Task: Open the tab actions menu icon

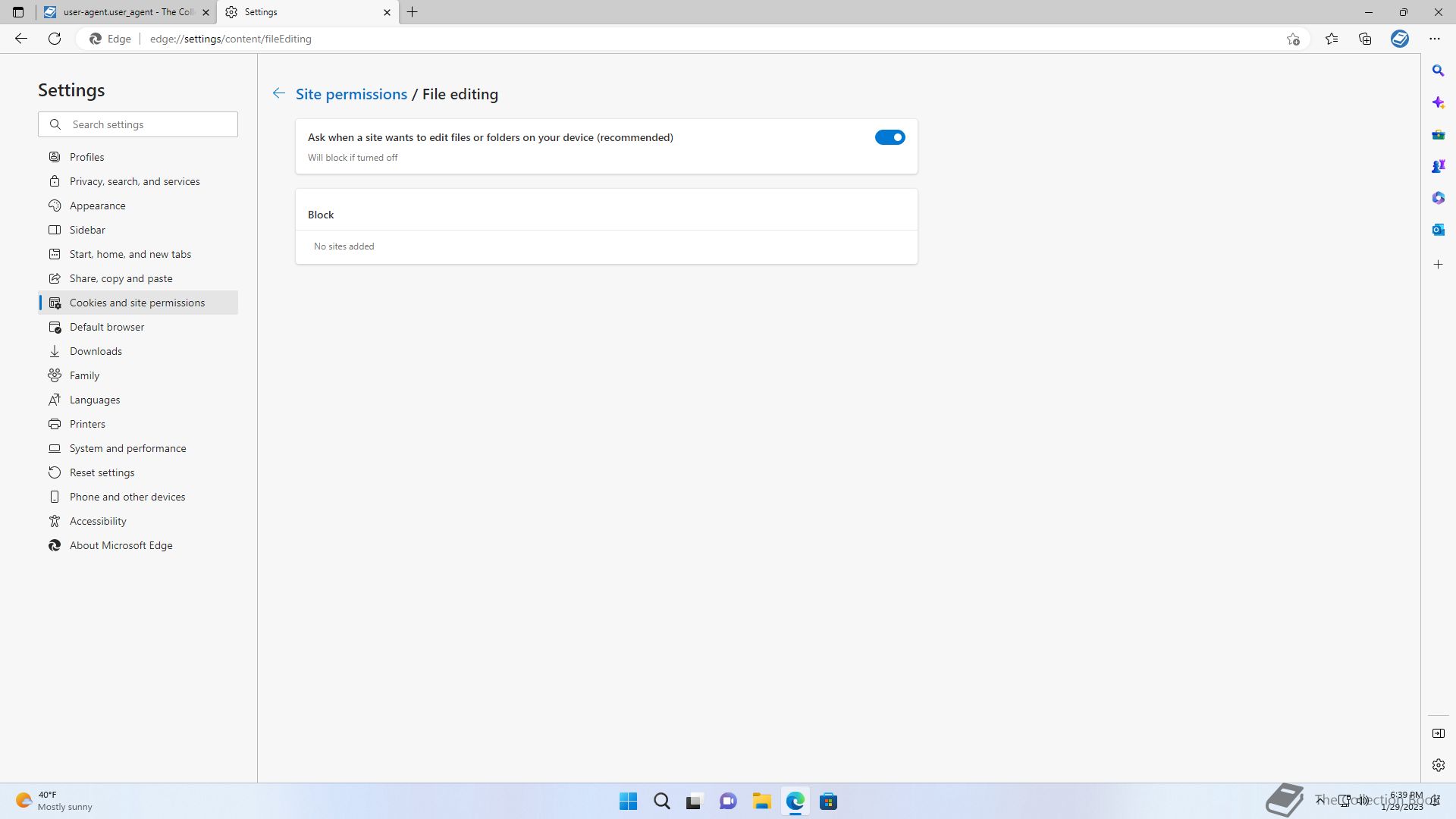Action: 18,12
